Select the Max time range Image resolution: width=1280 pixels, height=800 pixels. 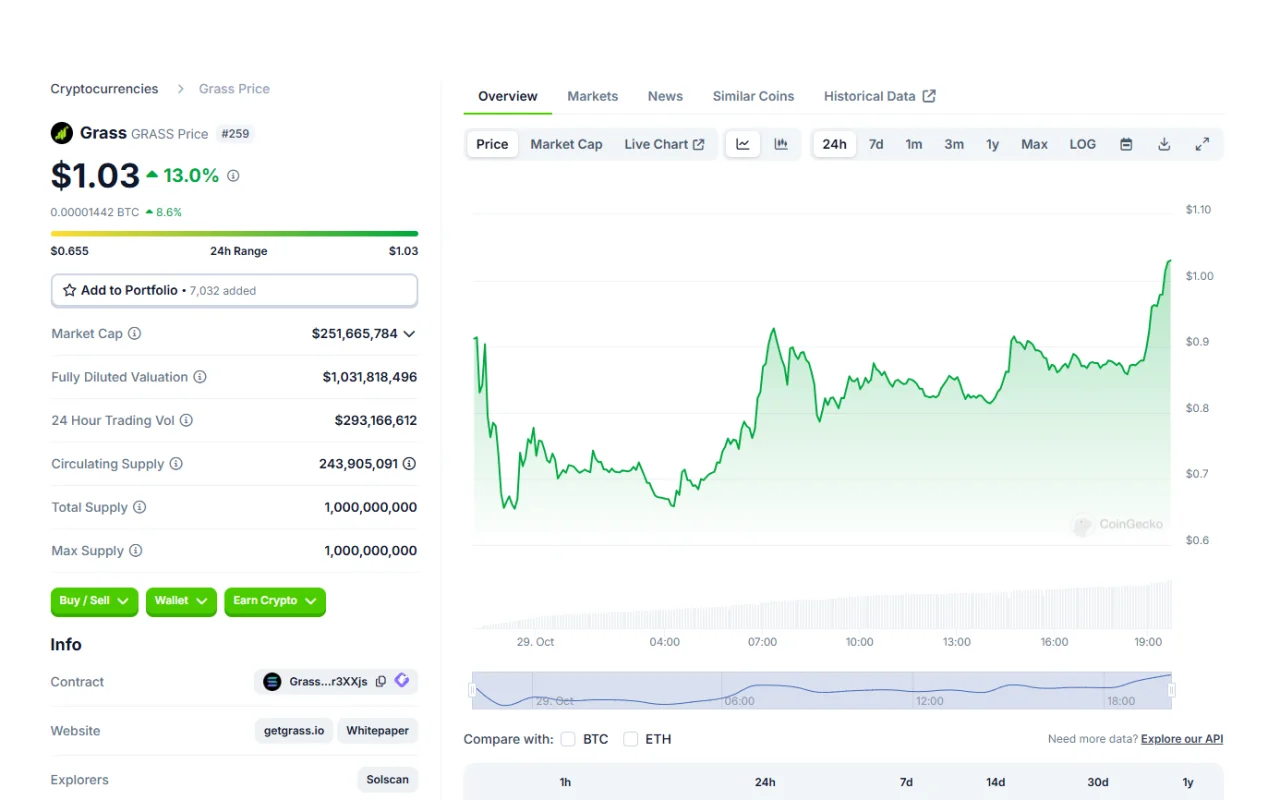click(1035, 144)
